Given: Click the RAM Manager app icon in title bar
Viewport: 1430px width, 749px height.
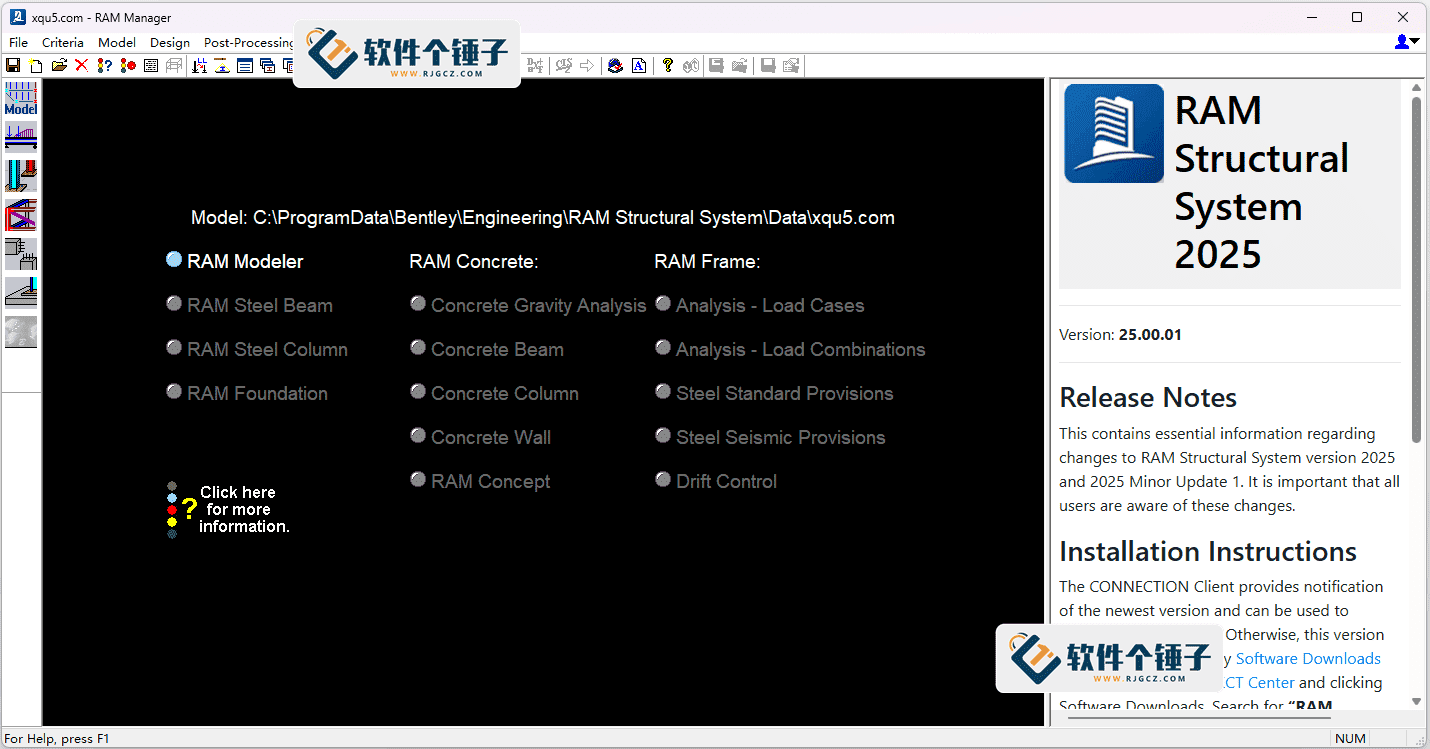Looking at the screenshot, I should [17, 17].
